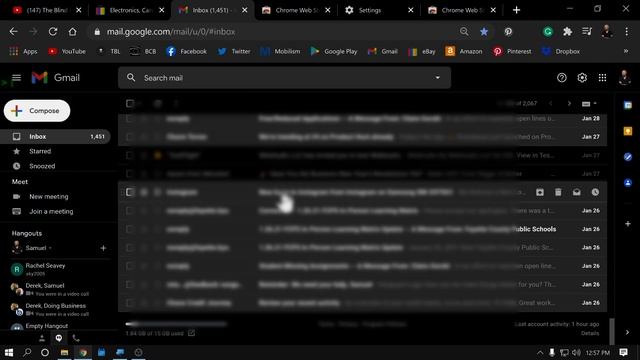Screen dimensions: 640x360
Task: Open the manage storage link icon
Action: pyautogui.click(x=191, y=333)
